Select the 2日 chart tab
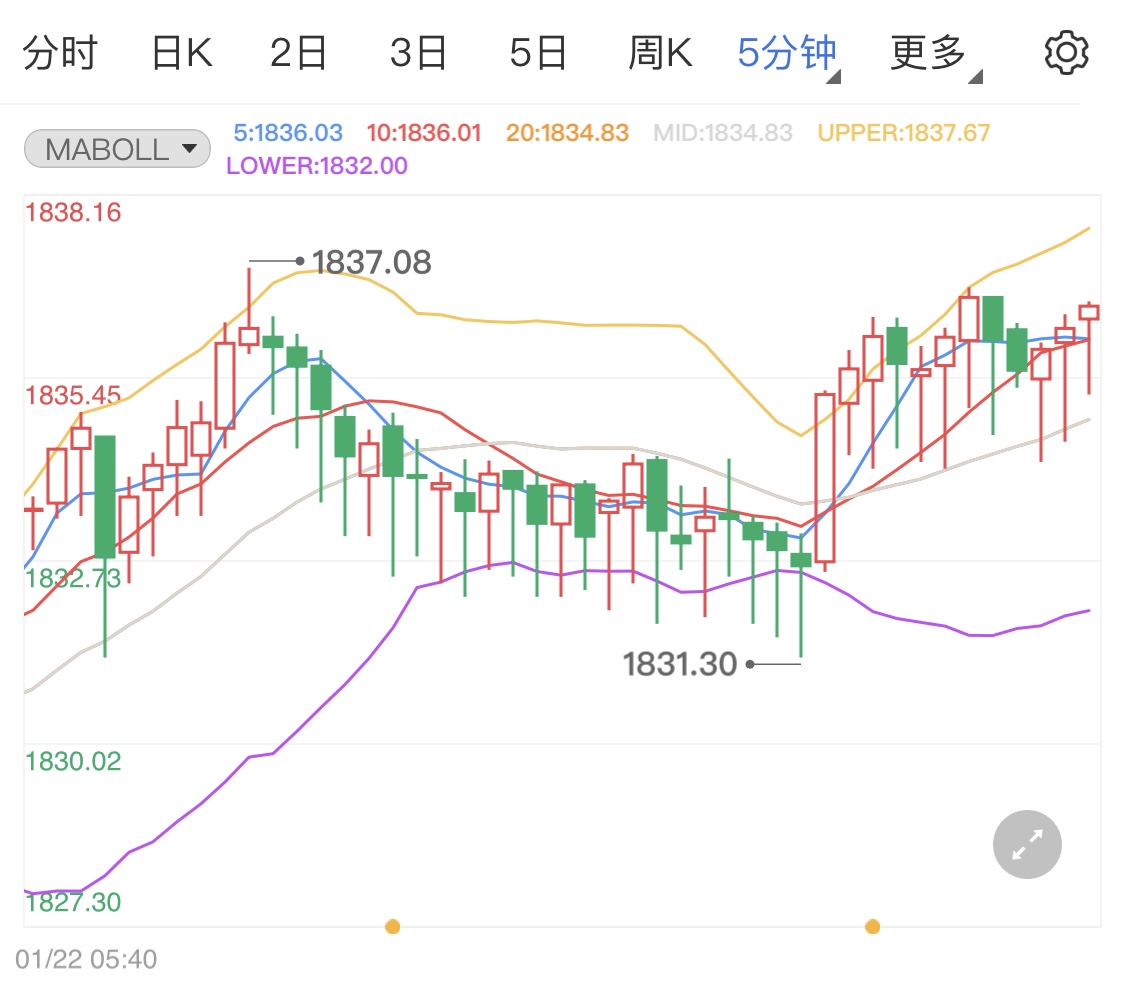Screen dimensions: 1125x988 coord(298,53)
